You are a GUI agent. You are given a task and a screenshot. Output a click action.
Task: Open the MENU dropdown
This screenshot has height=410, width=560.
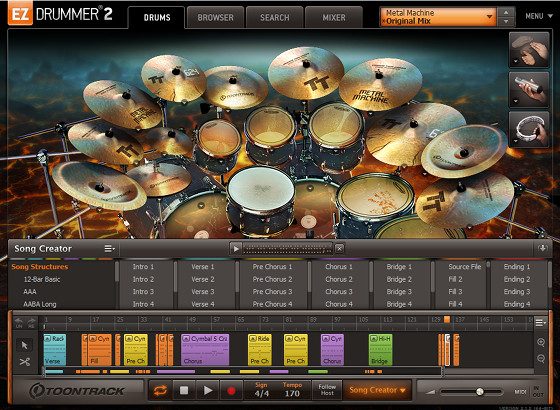point(539,16)
